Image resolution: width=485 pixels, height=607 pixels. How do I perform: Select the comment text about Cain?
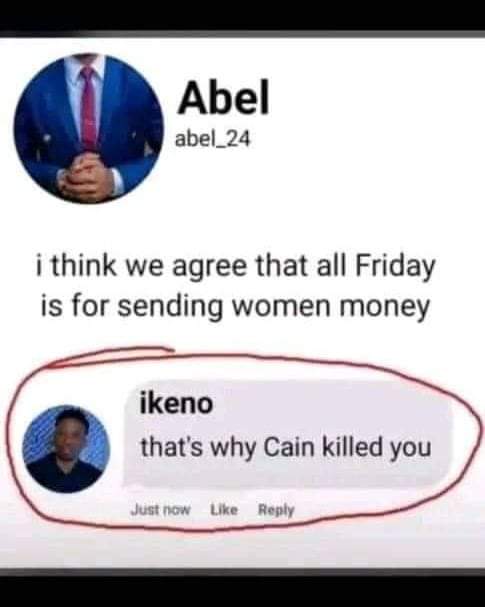[286, 447]
